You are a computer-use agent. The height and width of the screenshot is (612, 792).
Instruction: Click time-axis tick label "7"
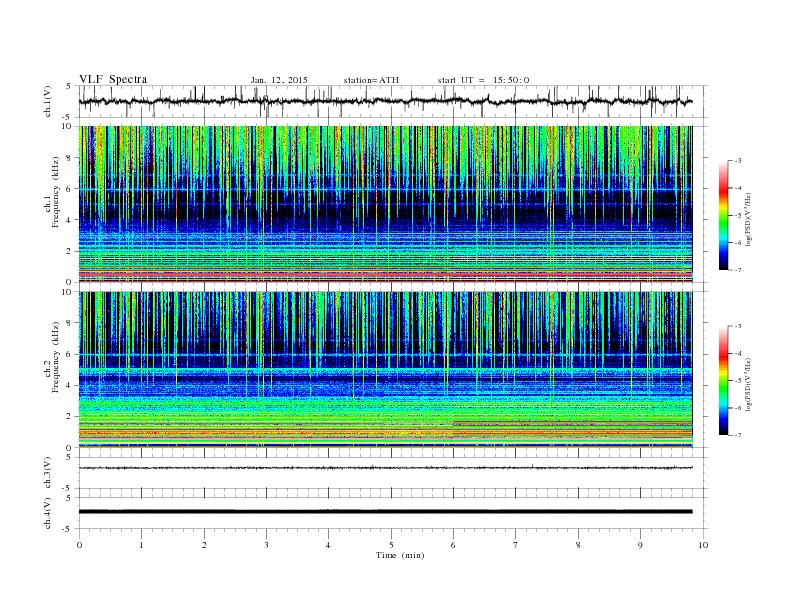click(516, 545)
